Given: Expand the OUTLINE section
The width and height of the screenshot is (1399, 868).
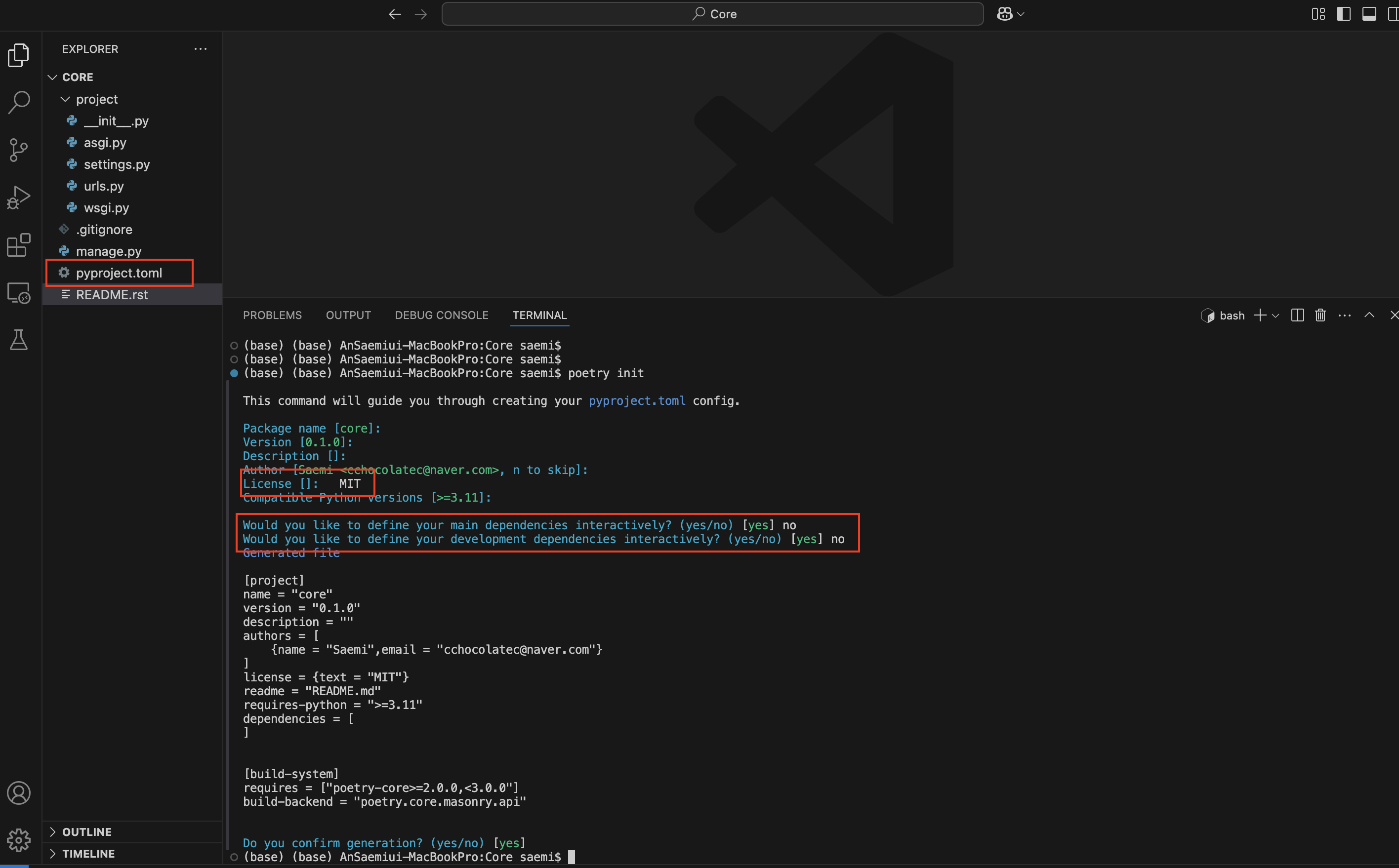Looking at the screenshot, I should [x=87, y=832].
